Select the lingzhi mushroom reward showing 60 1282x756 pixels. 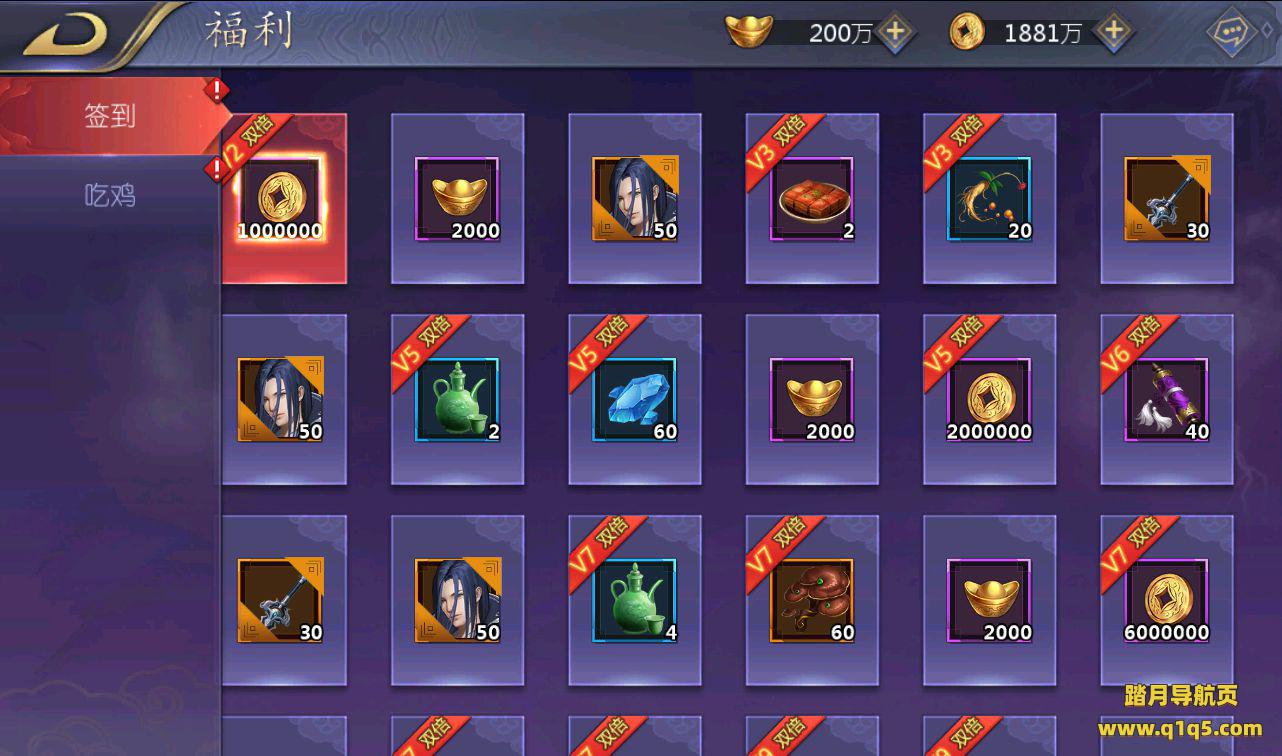[812, 601]
